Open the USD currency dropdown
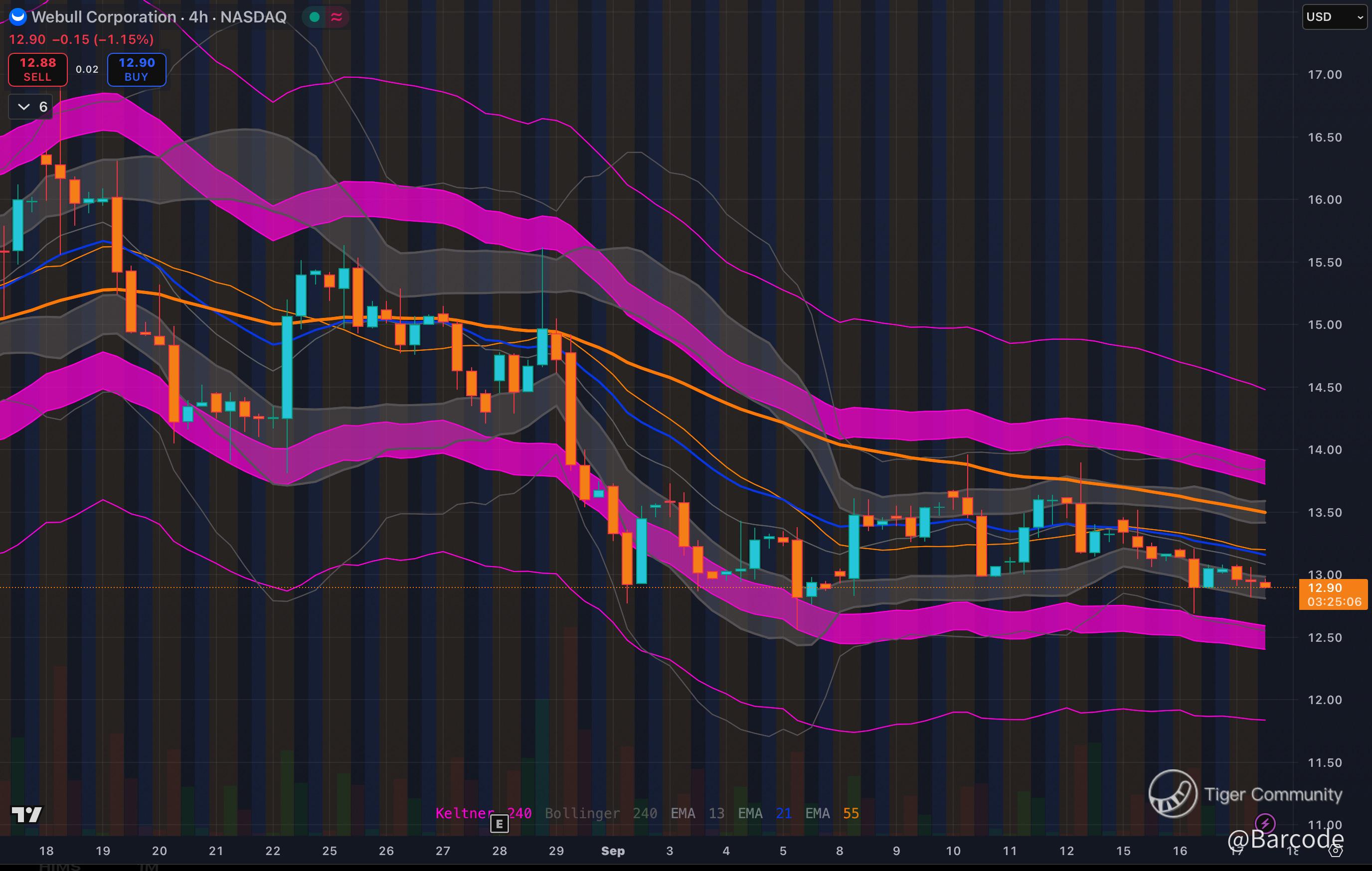 click(1335, 17)
